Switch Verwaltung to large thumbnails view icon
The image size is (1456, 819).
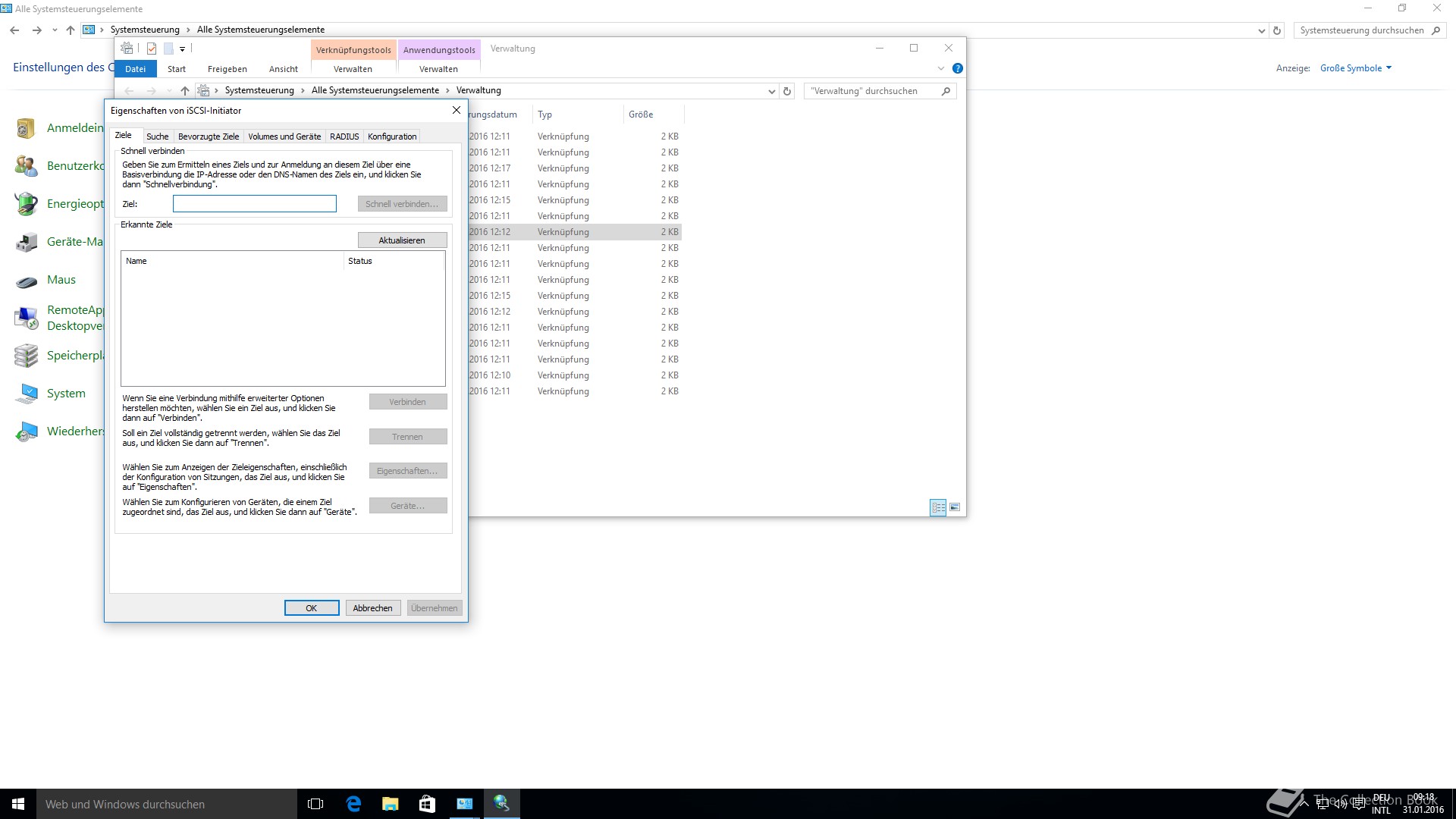coord(955,507)
